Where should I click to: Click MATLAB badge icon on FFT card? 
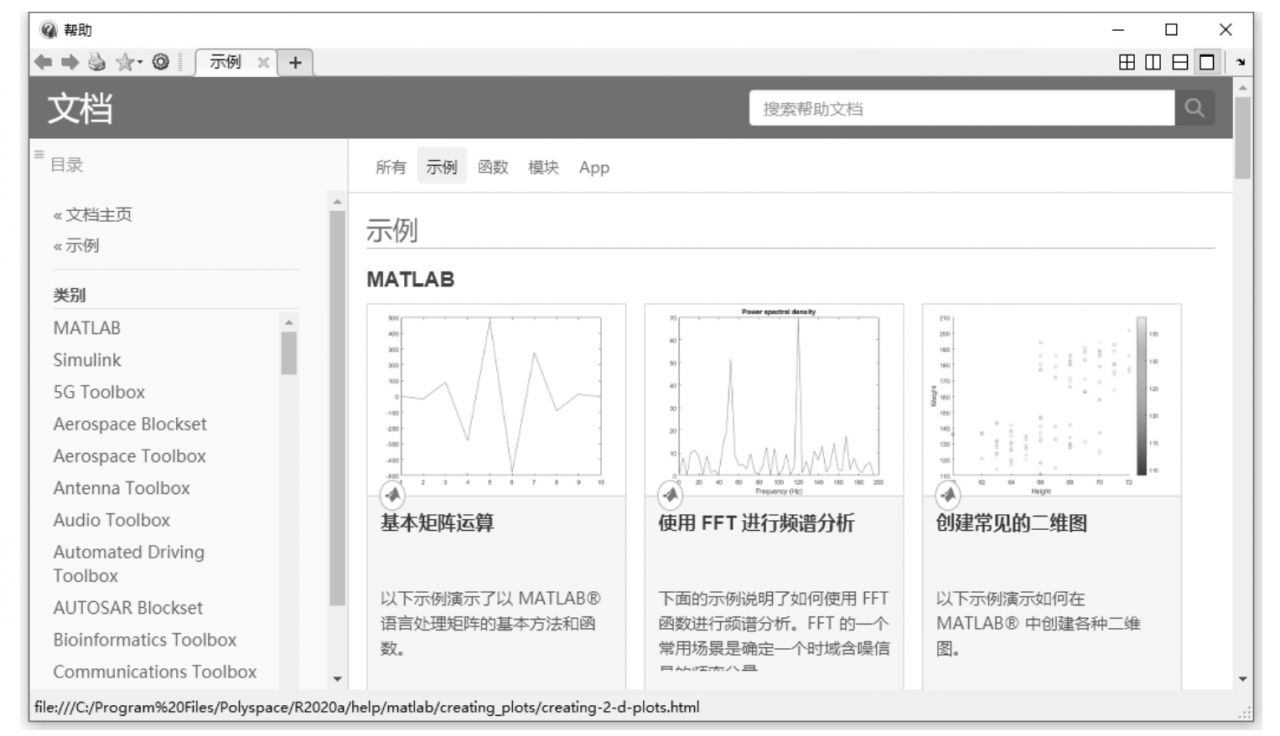click(672, 494)
